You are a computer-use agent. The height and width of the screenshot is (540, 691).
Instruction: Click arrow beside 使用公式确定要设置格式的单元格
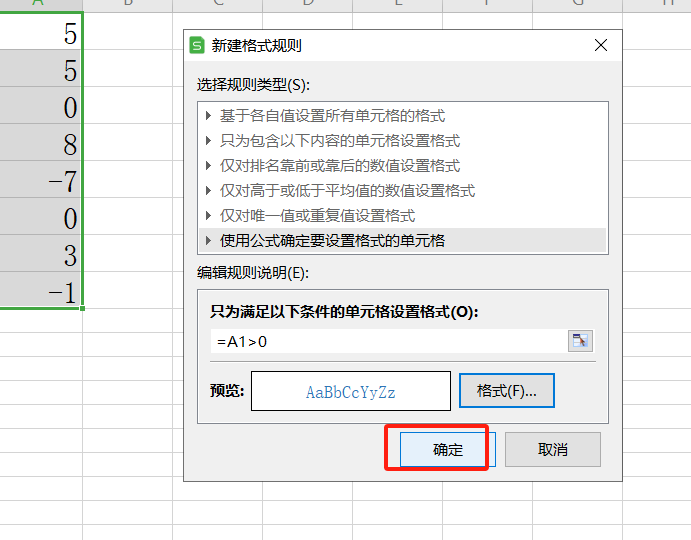pos(208,241)
